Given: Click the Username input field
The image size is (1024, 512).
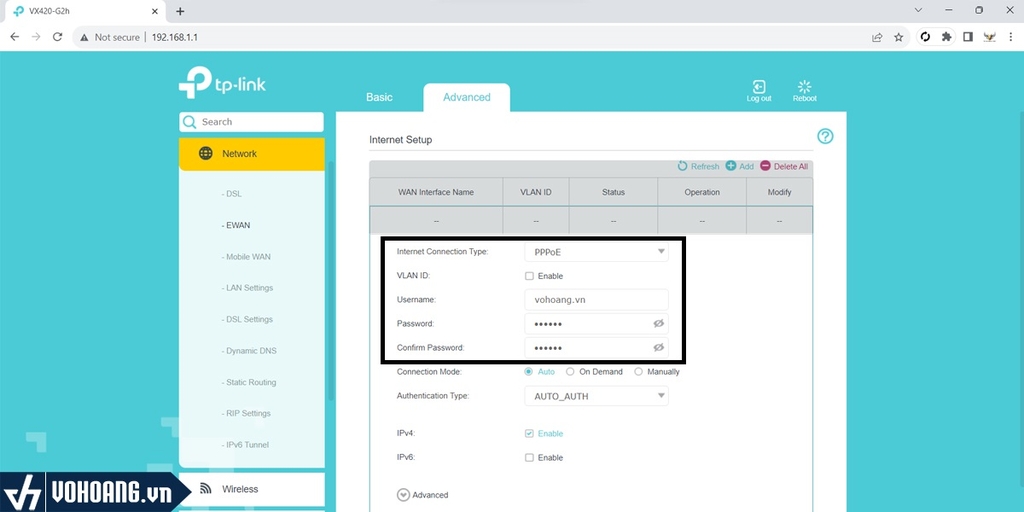Looking at the screenshot, I should pyautogui.click(x=596, y=300).
